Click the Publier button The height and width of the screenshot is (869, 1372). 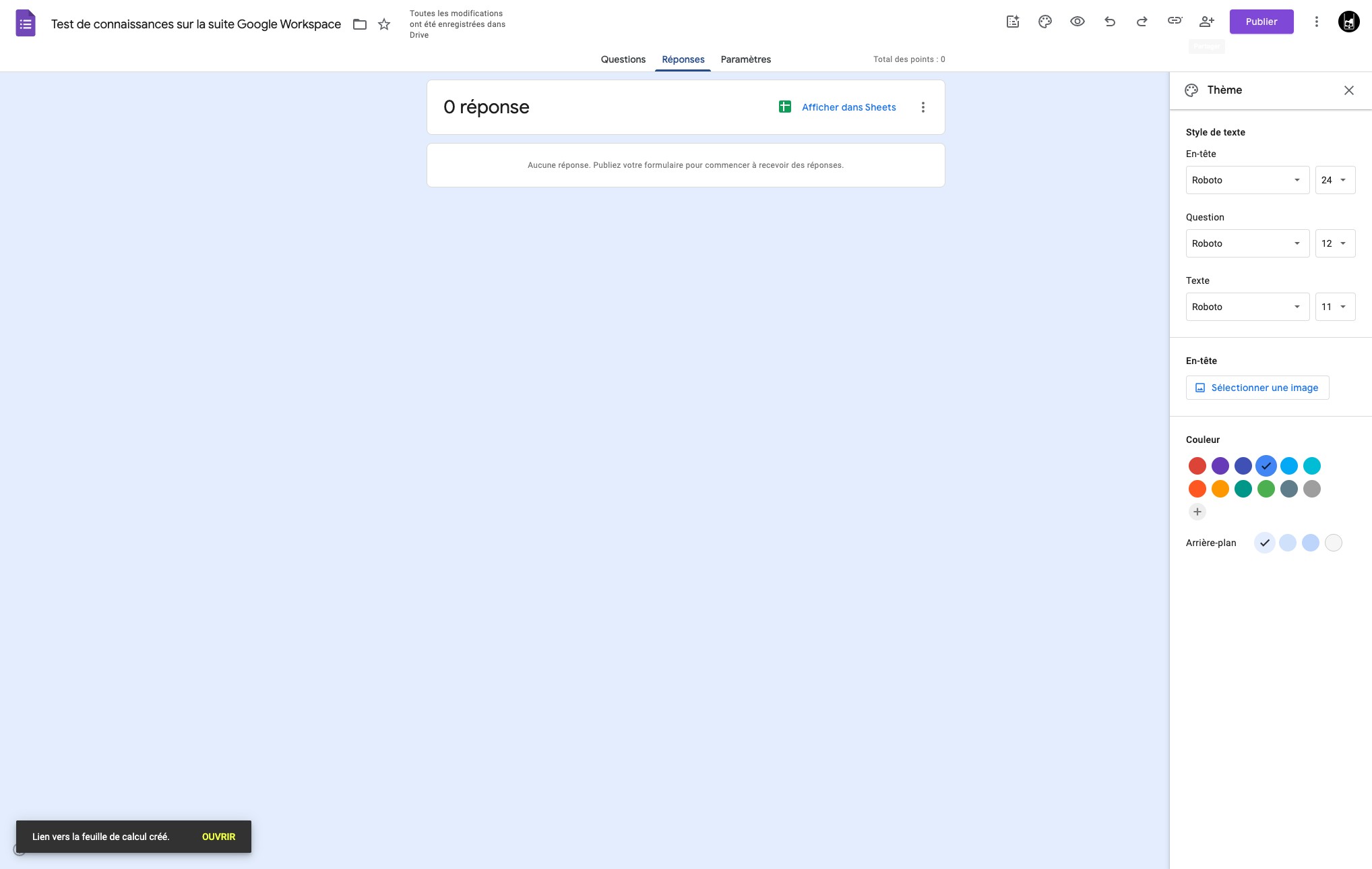[1261, 22]
